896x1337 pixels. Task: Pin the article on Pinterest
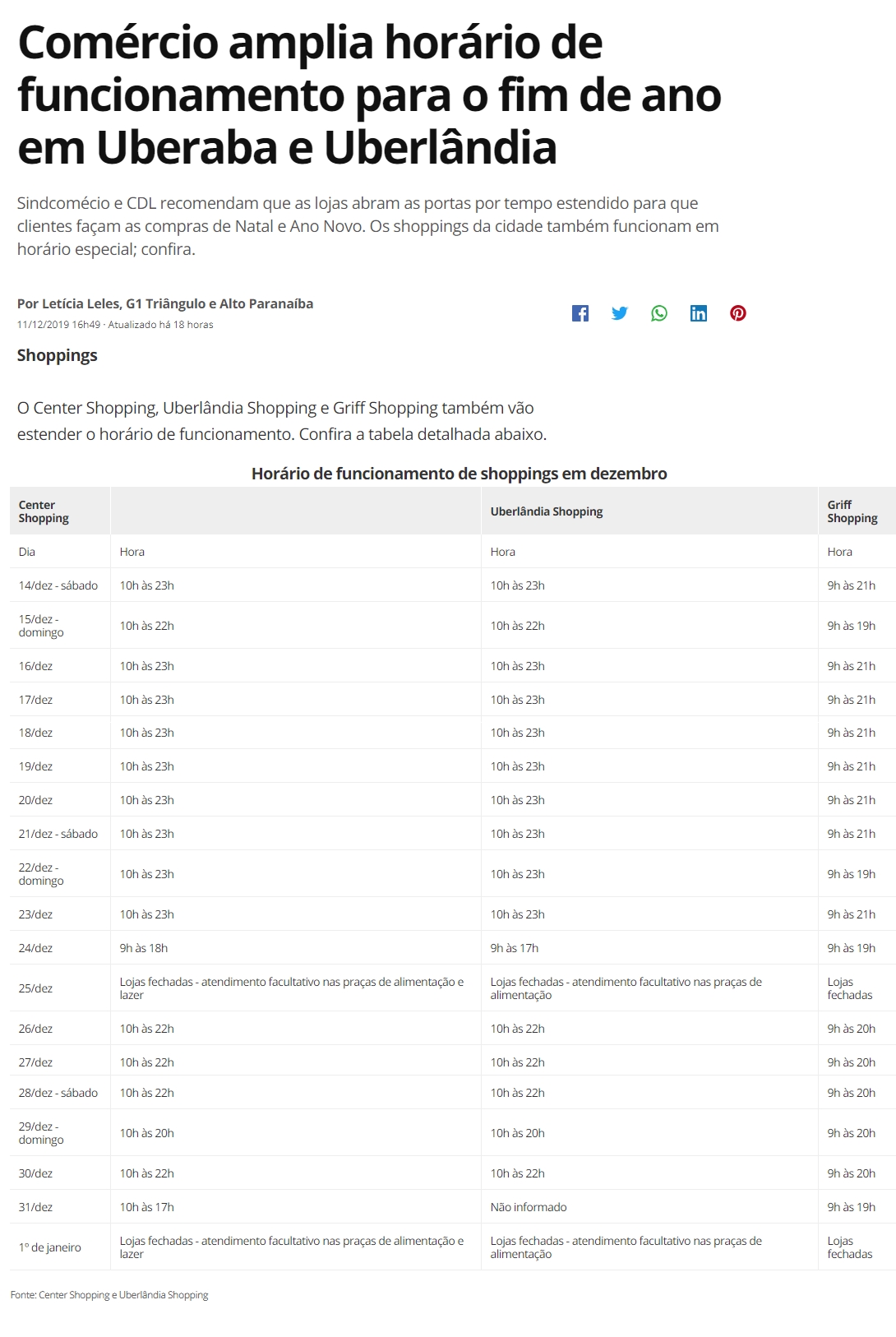coord(738,313)
